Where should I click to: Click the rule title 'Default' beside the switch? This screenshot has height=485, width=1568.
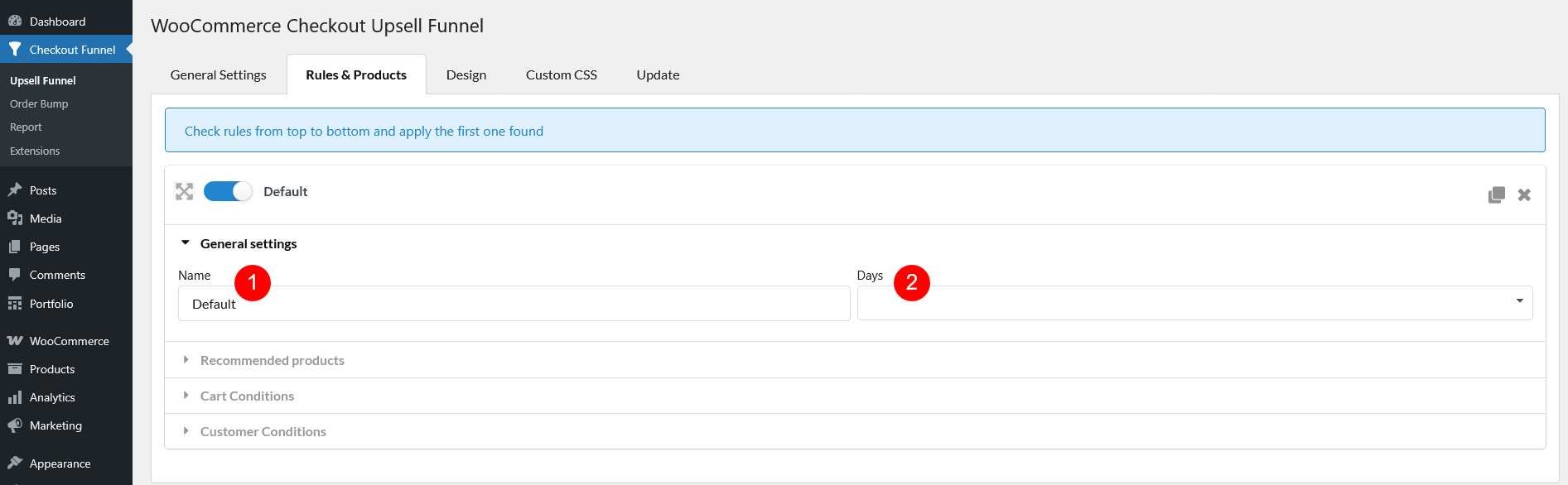[x=286, y=191]
